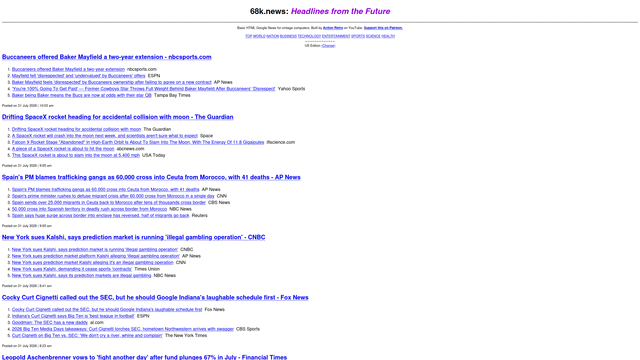Open Drifting SpaceX rocket main headline
This screenshot has width=640, height=360.
tap(118, 117)
